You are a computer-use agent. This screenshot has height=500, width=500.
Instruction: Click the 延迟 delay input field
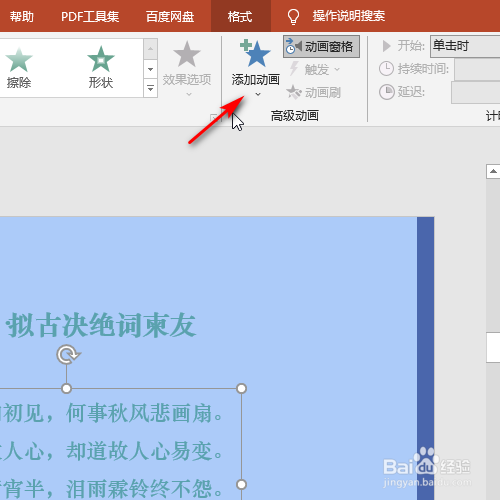[x=476, y=92]
